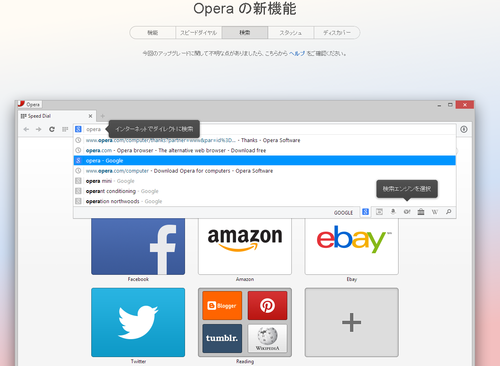Click clock icon beside opera.com suggestion
Viewport: 500px width, 366px height.
78,150
